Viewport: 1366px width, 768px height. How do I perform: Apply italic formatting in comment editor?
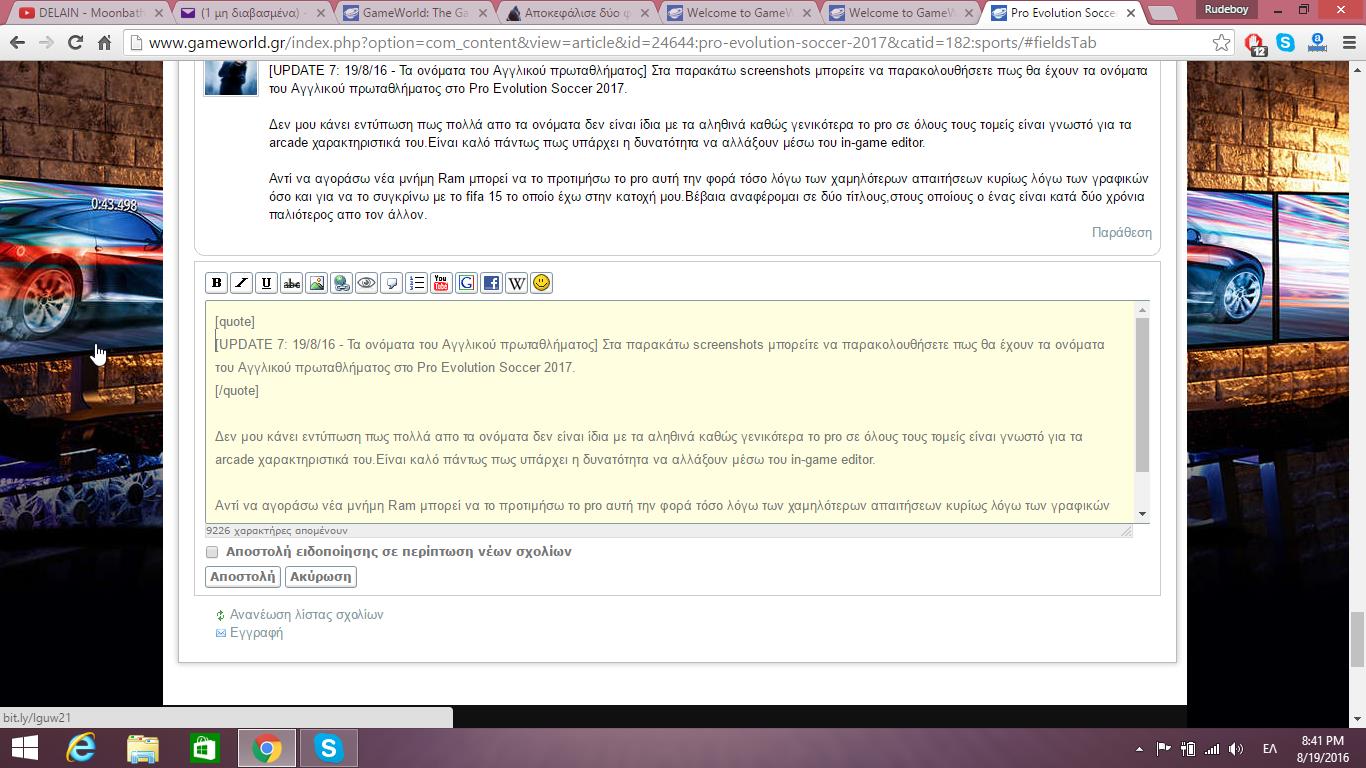tap(241, 283)
